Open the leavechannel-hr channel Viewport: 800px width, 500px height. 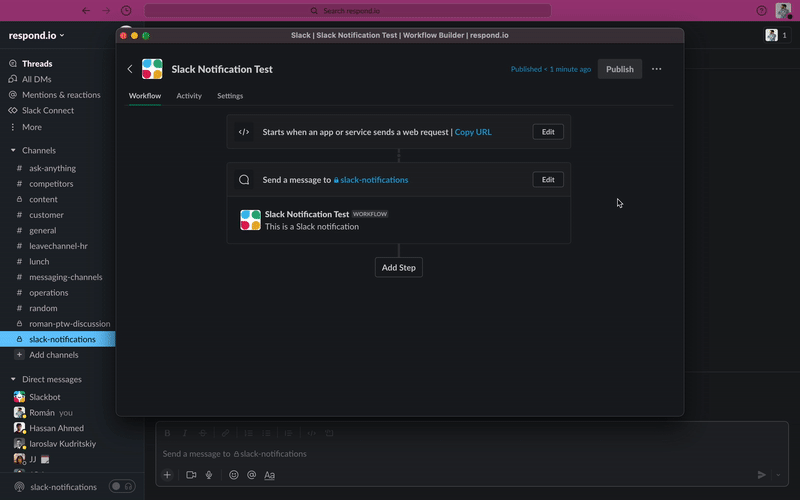pyautogui.click(x=58, y=246)
